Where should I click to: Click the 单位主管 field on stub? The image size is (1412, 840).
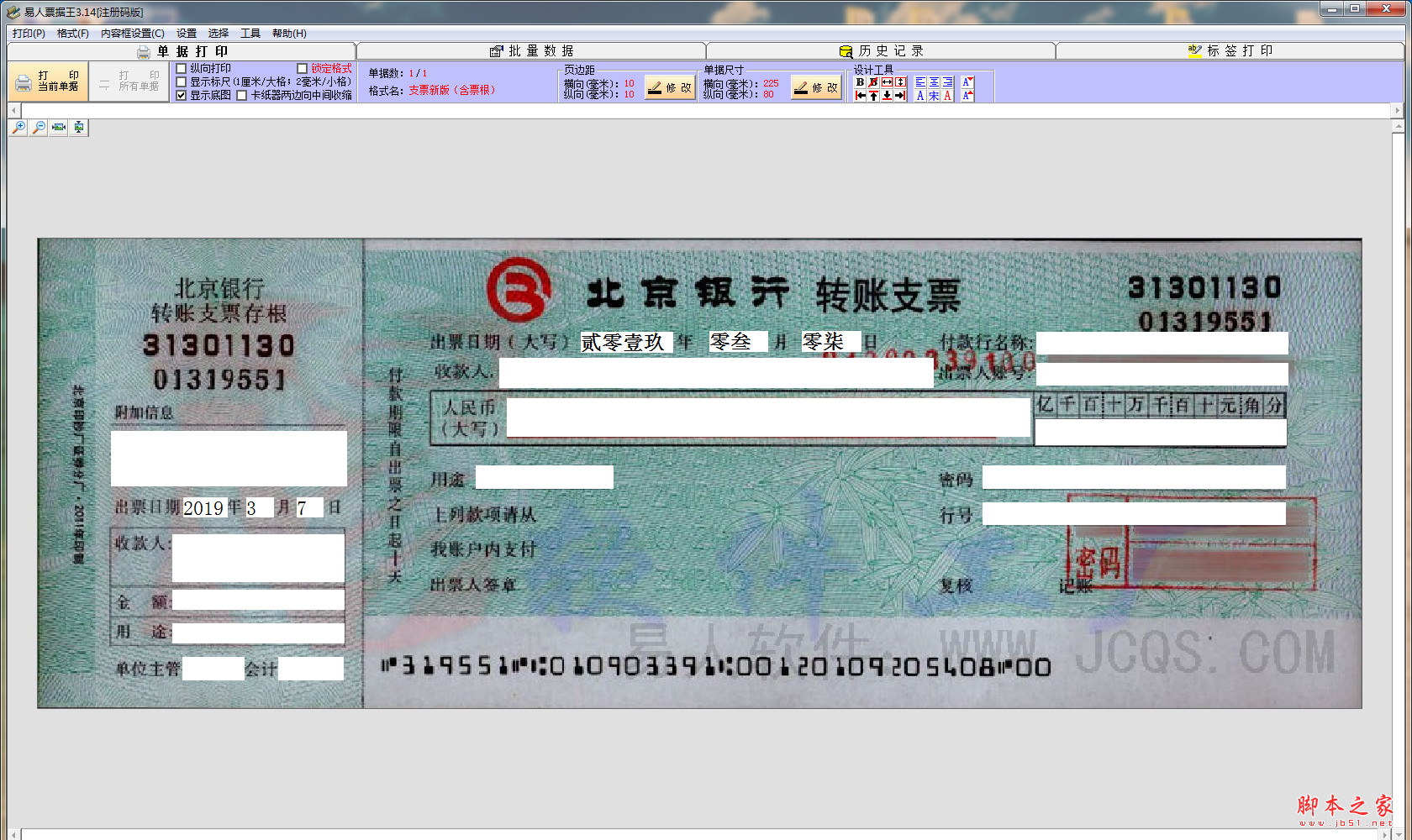213,669
